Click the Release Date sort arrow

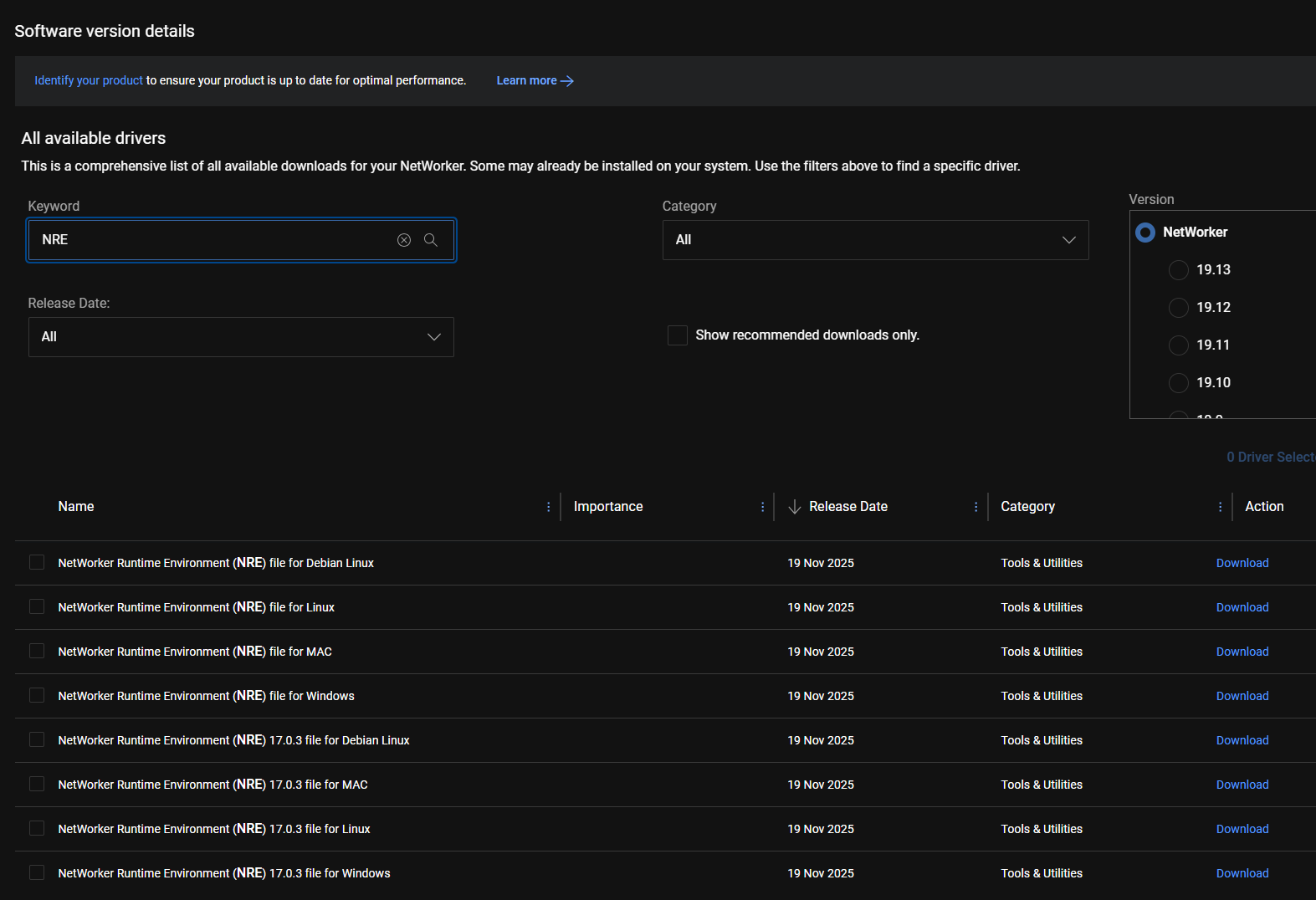click(x=795, y=507)
